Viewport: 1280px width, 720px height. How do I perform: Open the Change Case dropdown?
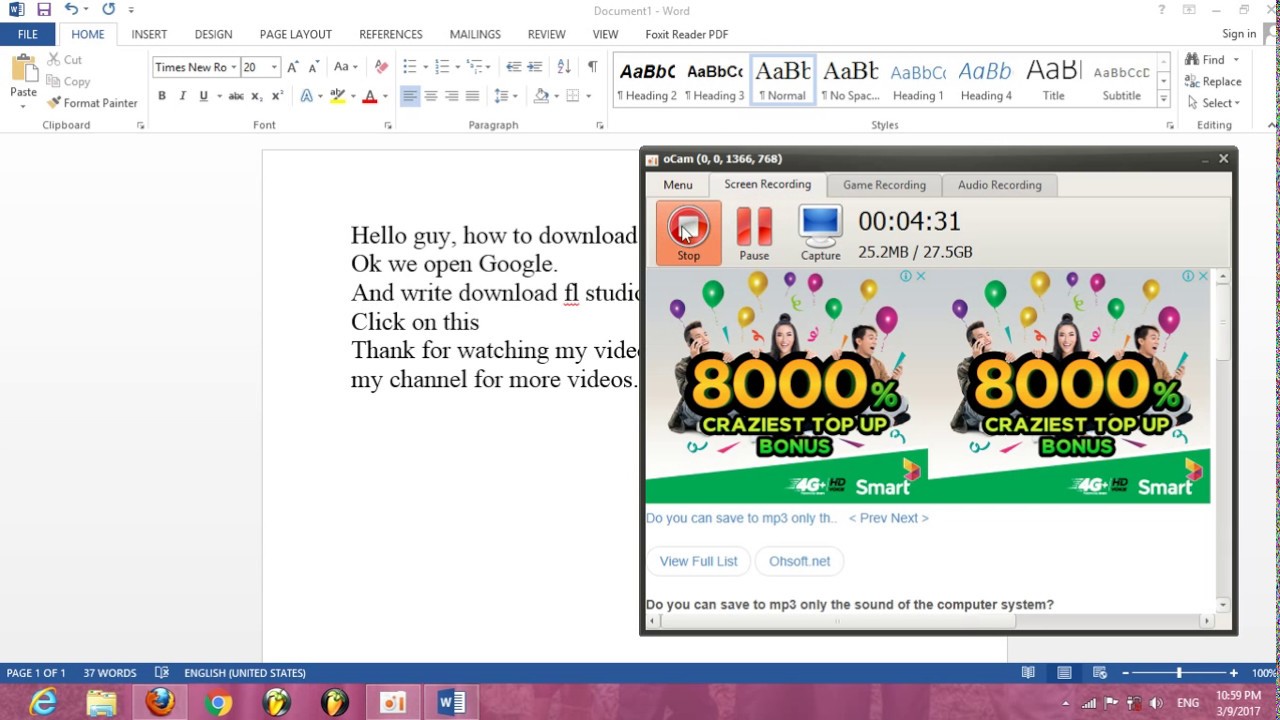coord(346,67)
